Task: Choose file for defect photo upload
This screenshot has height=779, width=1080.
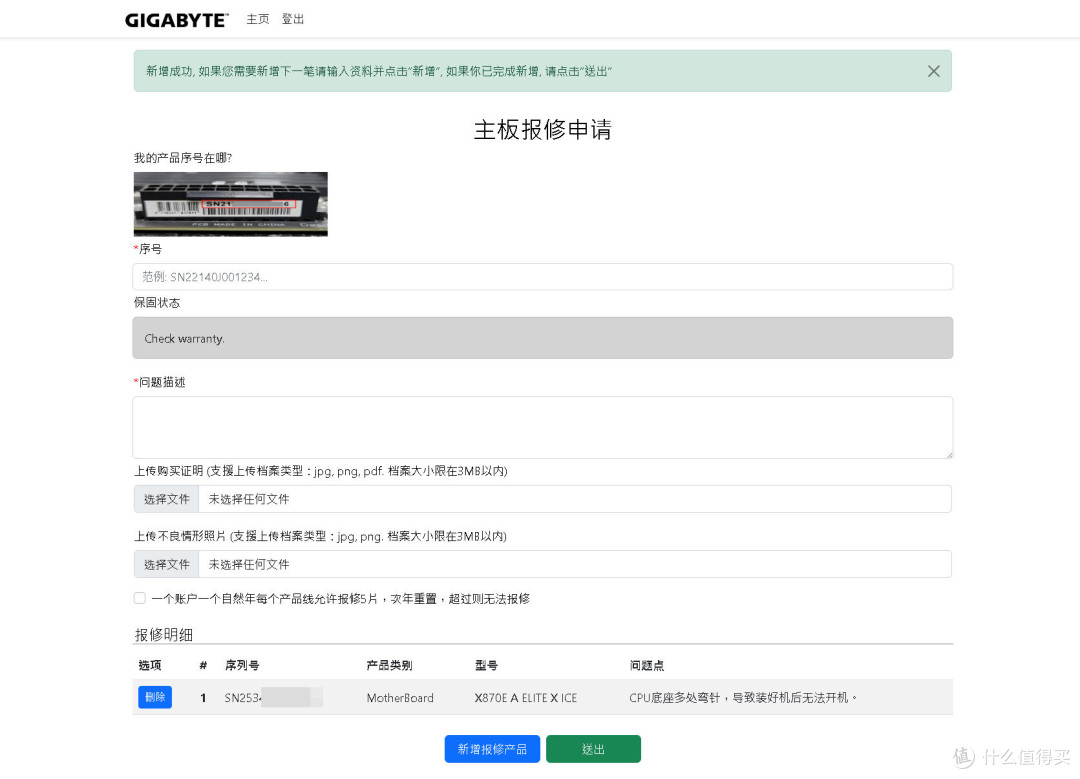Action: (166, 565)
